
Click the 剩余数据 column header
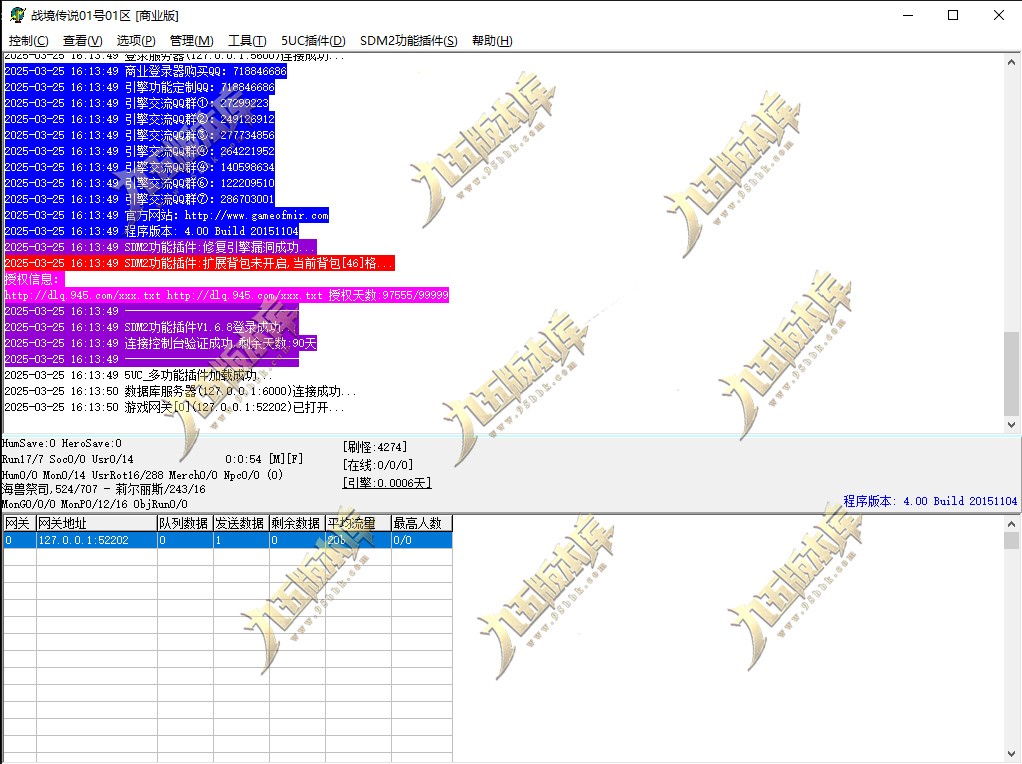coord(297,523)
